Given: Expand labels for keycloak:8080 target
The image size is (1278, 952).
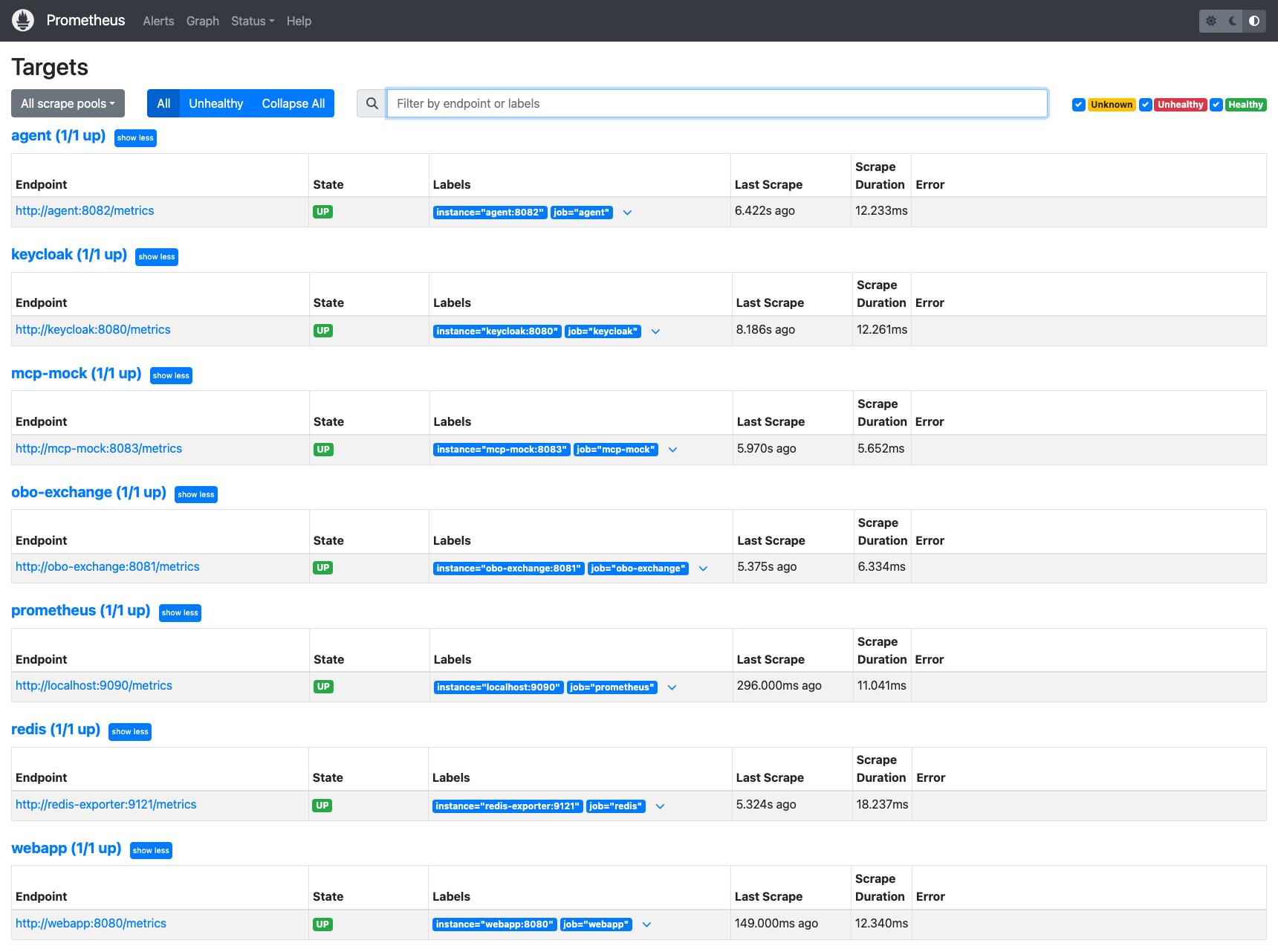Looking at the screenshot, I should pos(655,331).
